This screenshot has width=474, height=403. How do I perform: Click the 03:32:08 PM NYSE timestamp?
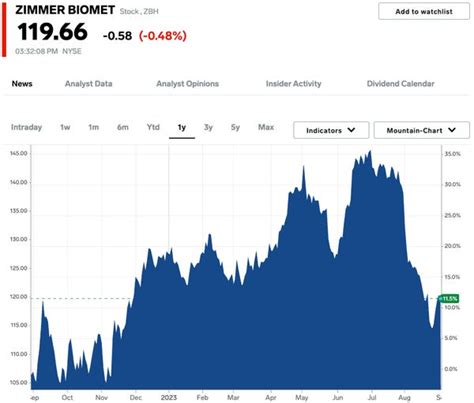pos(48,51)
